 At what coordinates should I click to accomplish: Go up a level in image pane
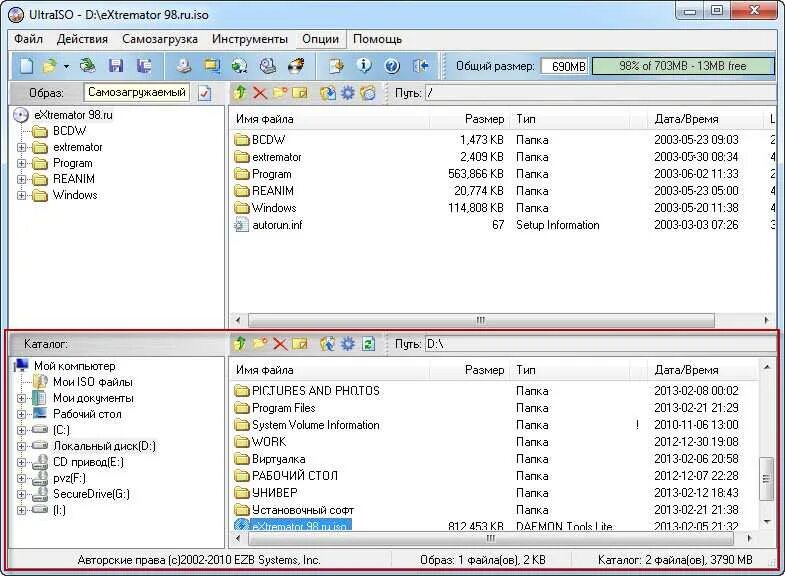click(240, 93)
